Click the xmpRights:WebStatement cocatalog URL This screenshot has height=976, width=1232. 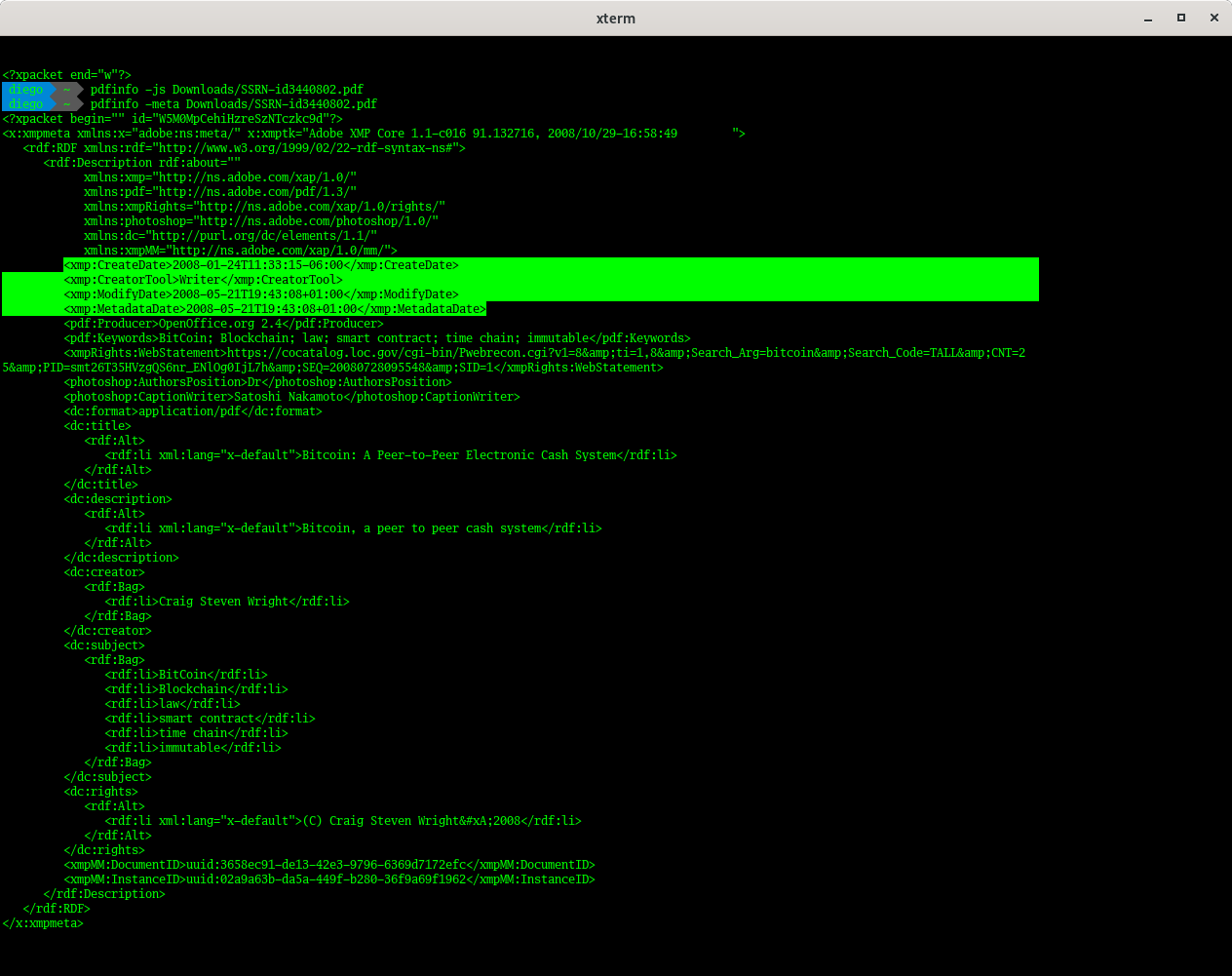point(514,360)
